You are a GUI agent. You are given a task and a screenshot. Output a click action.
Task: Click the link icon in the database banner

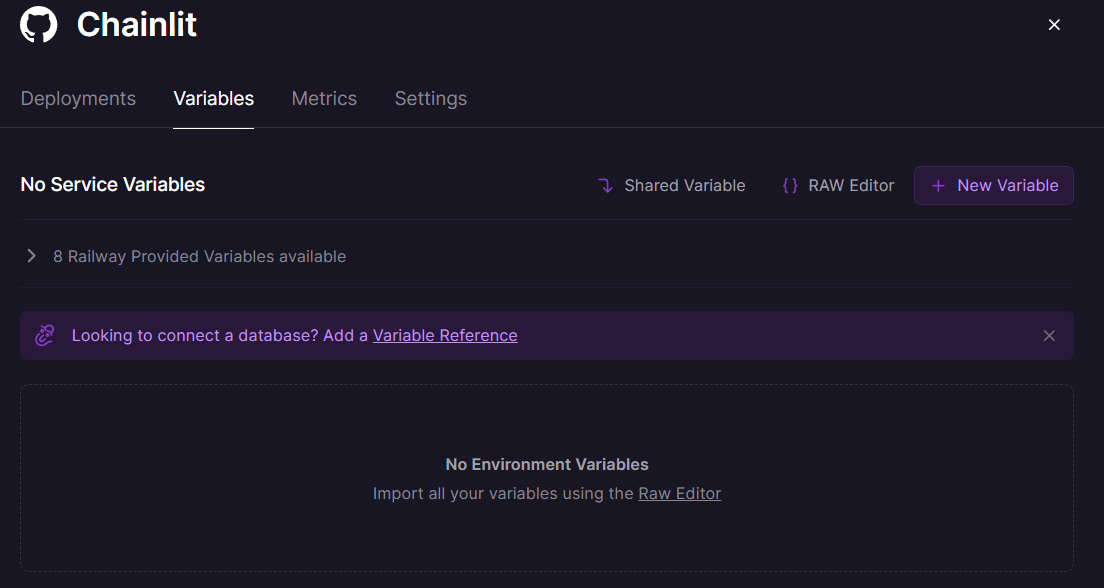click(x=45, y=335)
